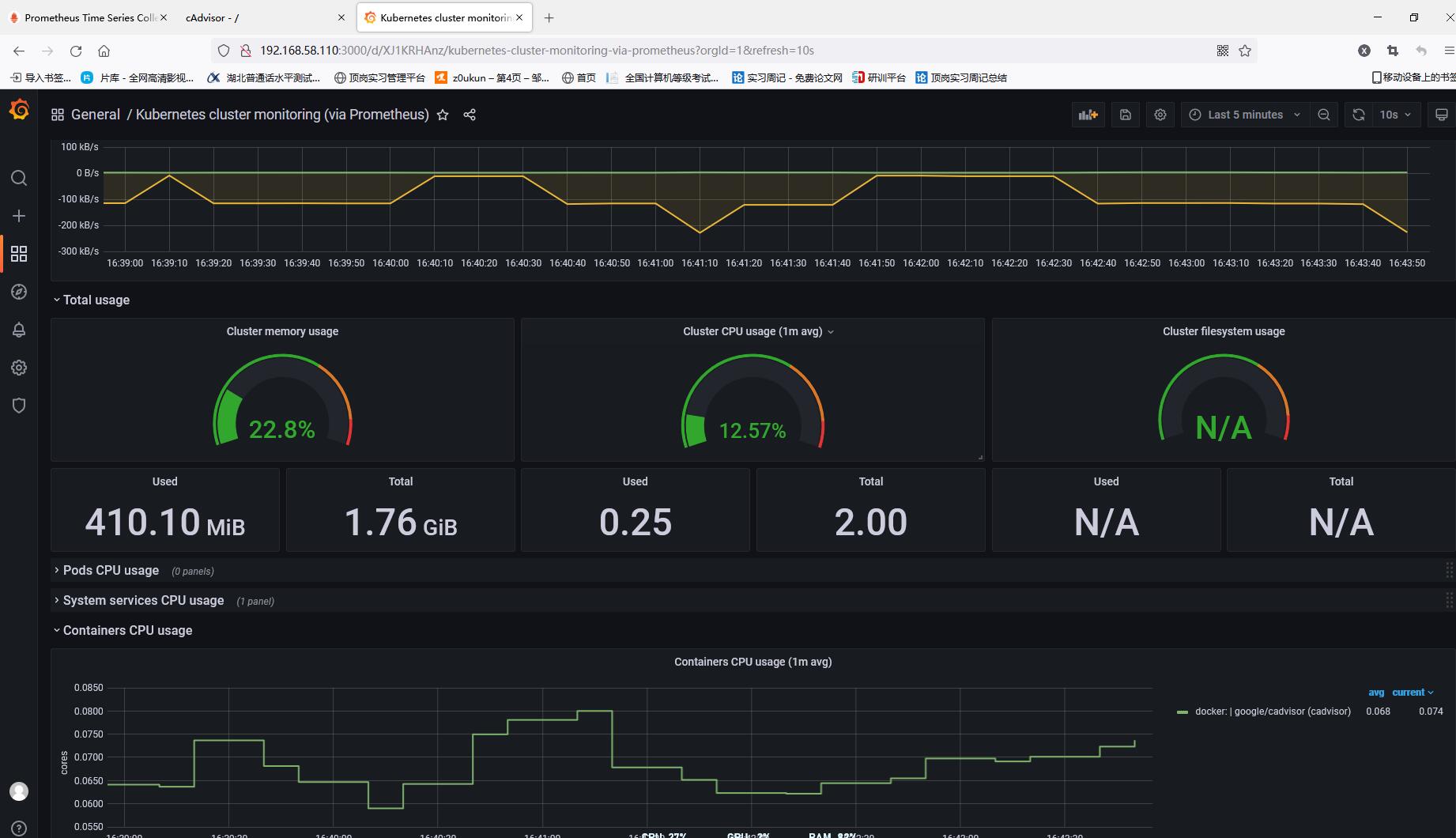The height and width of the screenshot is (838, 1456).
Task: Open the Explore compass icon
Action: pyautogui.click(x=19, y=292)
